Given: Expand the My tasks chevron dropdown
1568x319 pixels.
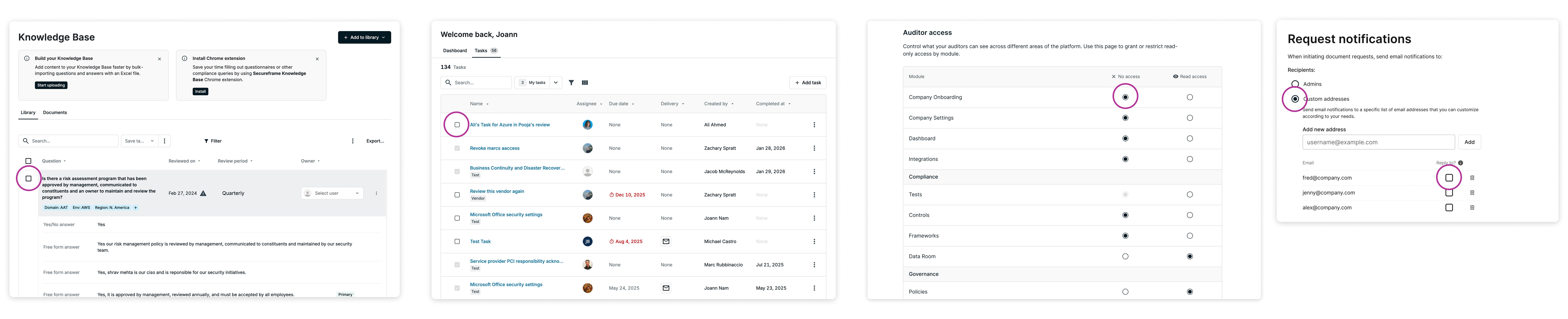Looking at the screenshot, I should [x=556, y=83].
